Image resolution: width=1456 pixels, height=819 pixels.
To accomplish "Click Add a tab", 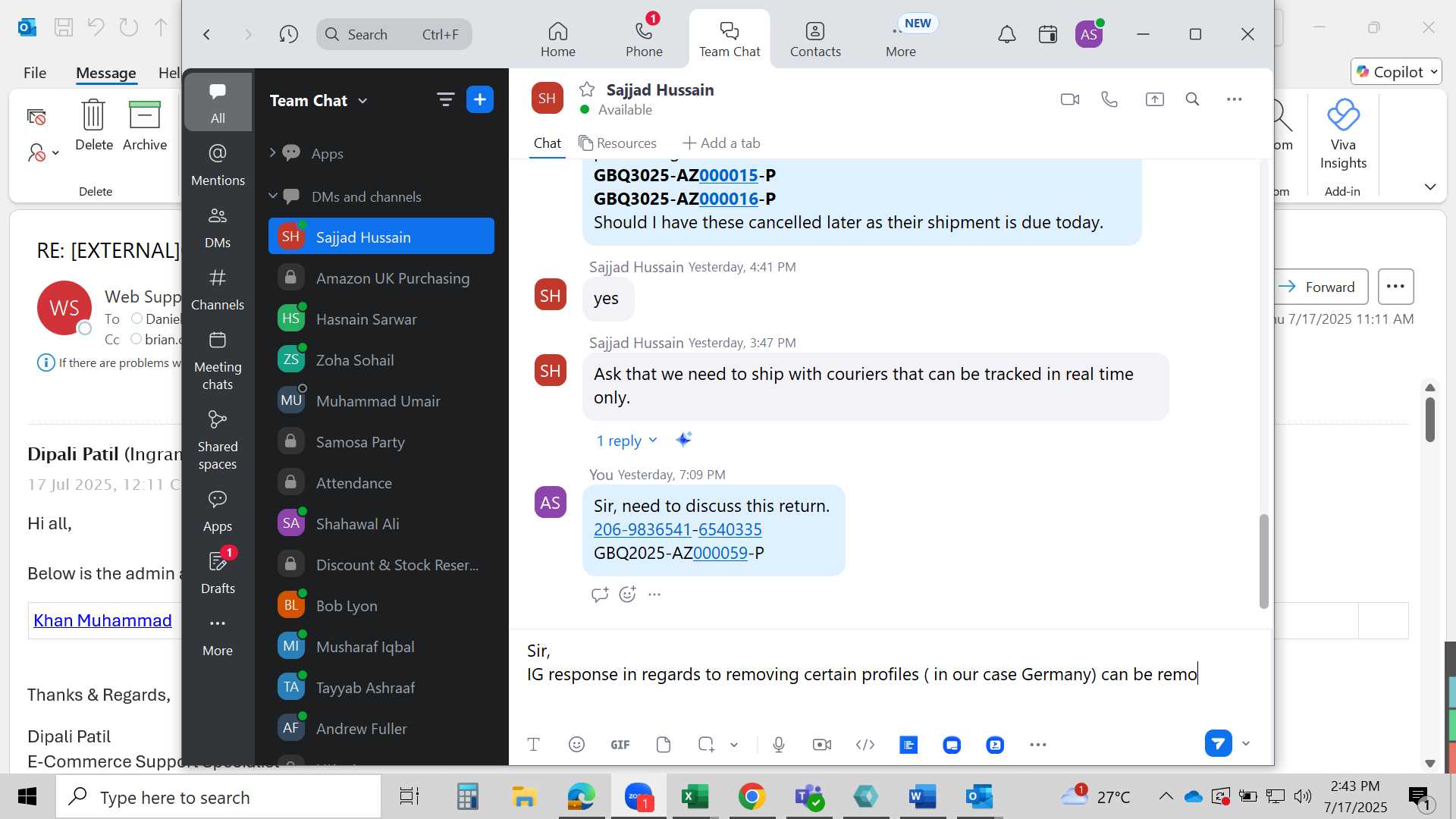I will coord(721,143).
